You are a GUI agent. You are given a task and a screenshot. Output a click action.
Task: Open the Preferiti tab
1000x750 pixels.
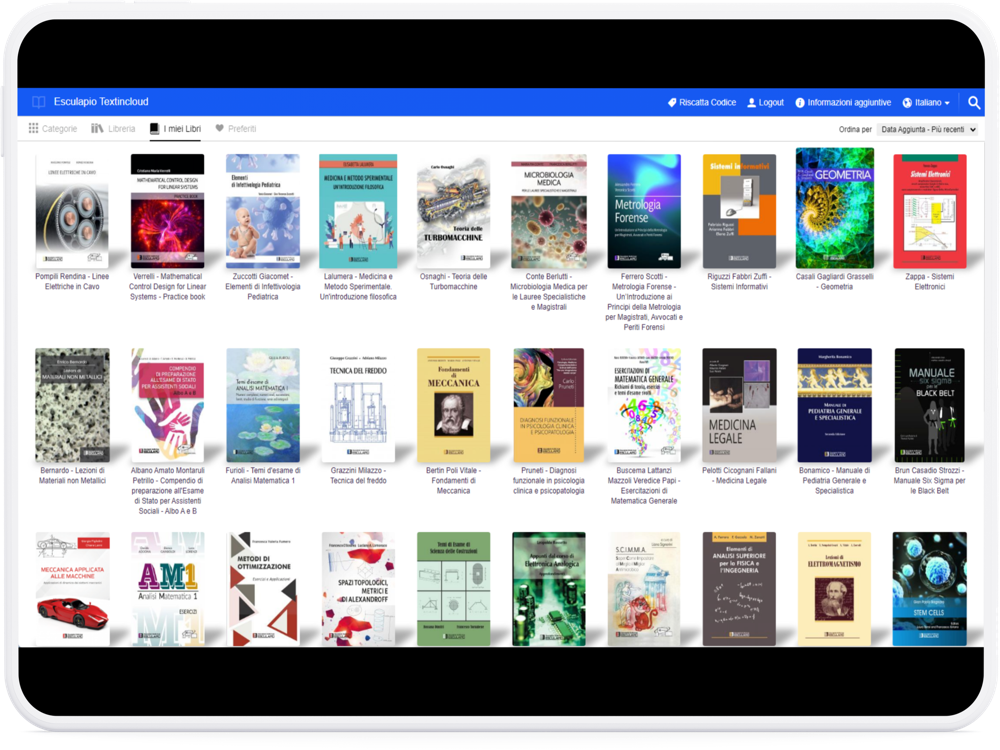[x=235, y=128]
